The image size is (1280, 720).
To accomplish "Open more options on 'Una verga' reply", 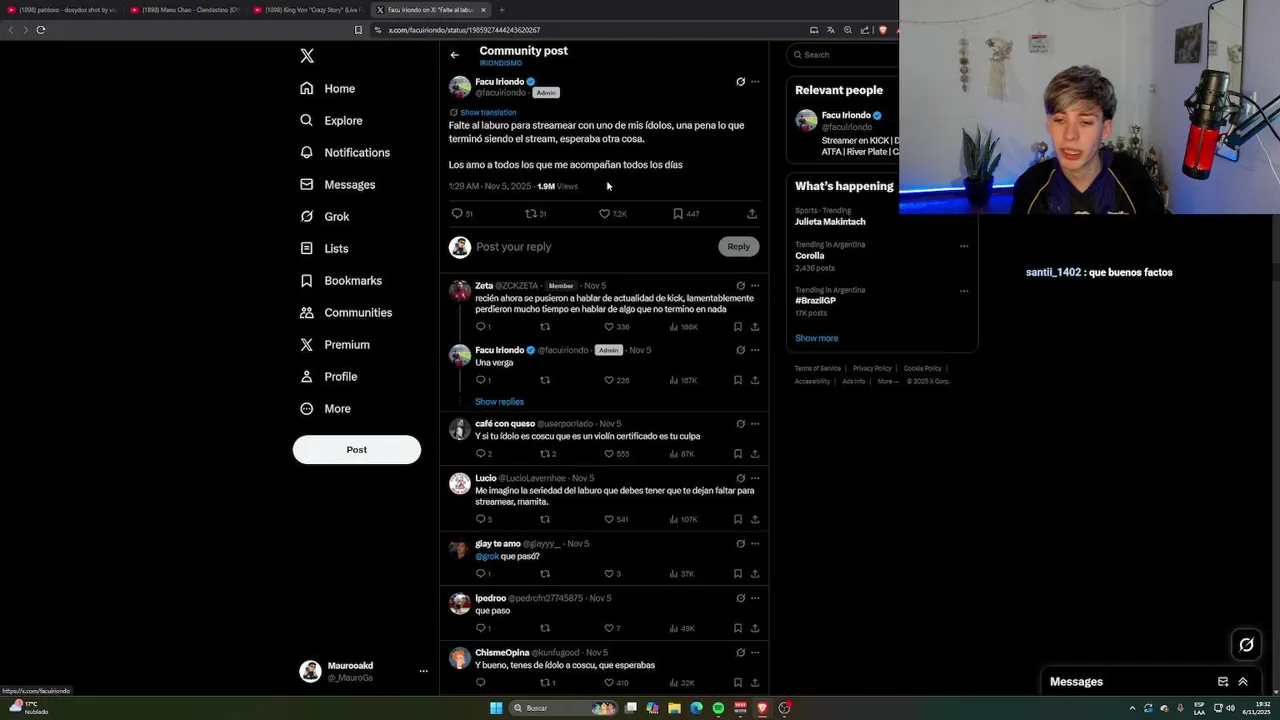I will point(755,350).
